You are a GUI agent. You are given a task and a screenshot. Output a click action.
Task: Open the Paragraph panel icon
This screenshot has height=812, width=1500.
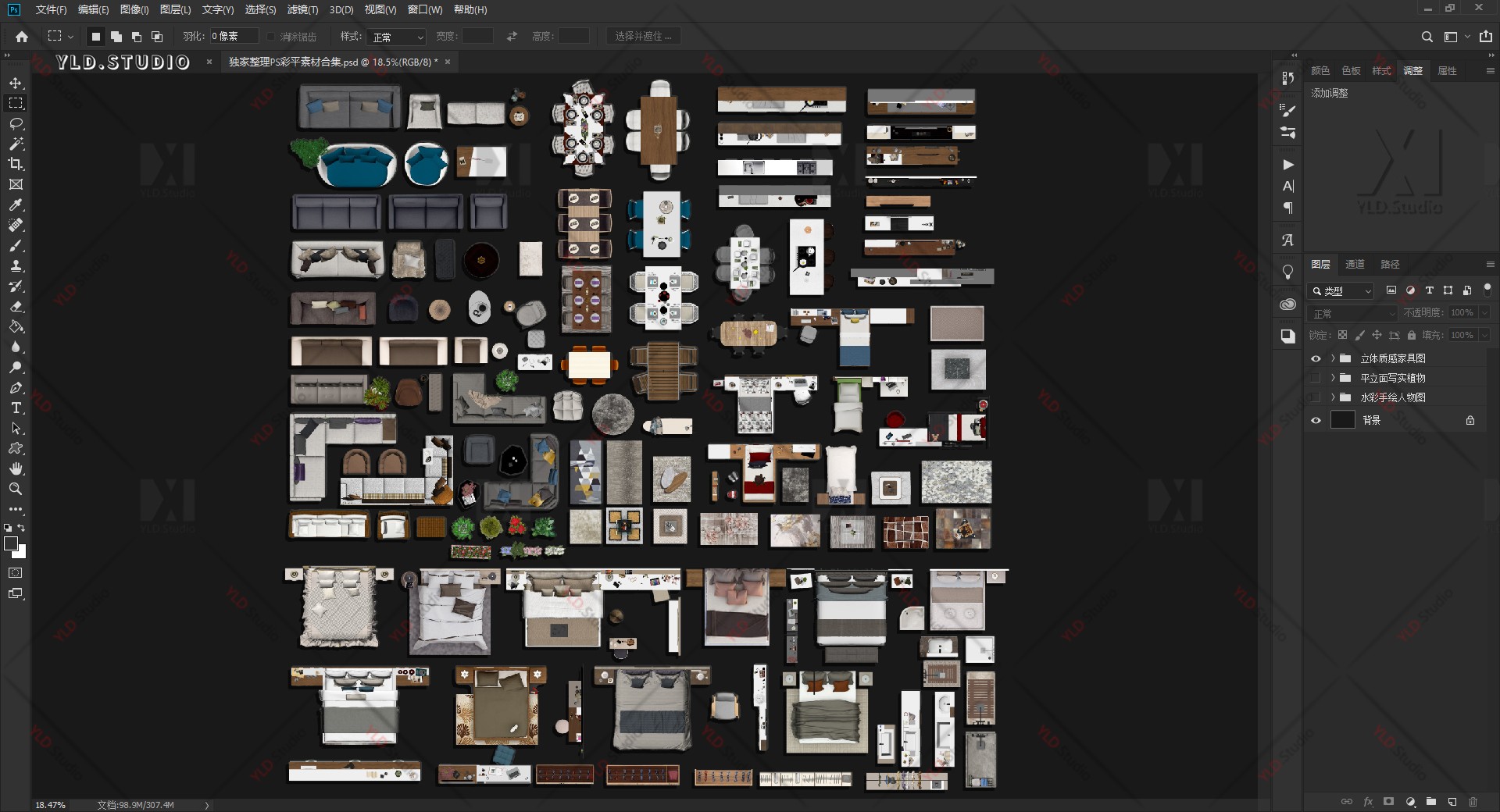[1288, 208]
